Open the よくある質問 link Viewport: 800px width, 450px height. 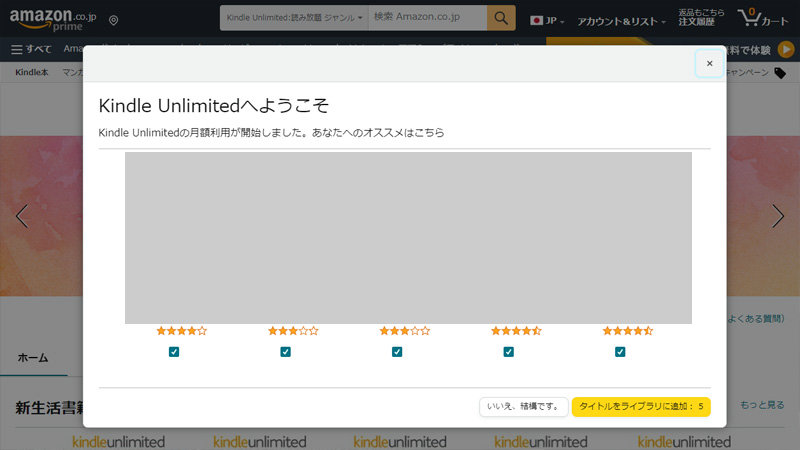point(756,318)
